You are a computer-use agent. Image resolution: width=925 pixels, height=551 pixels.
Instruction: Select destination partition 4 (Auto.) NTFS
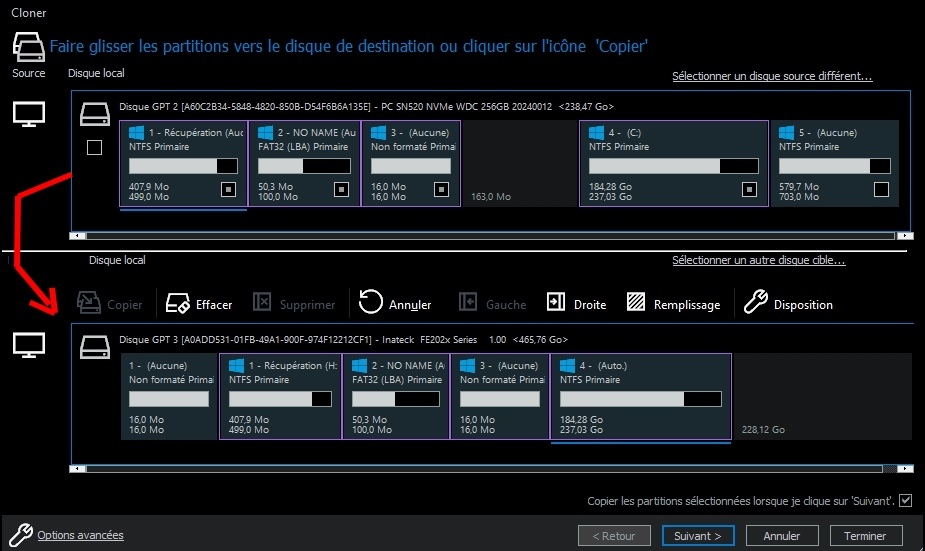[641, 396]
